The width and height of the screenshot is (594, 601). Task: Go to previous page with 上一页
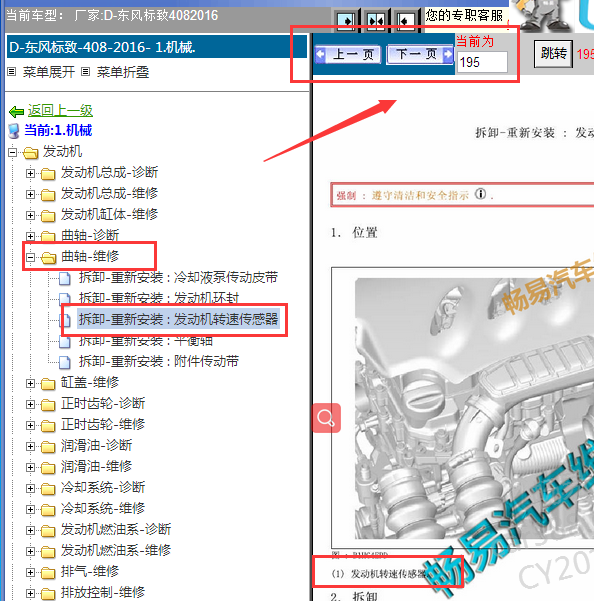[x=348, y=54]
